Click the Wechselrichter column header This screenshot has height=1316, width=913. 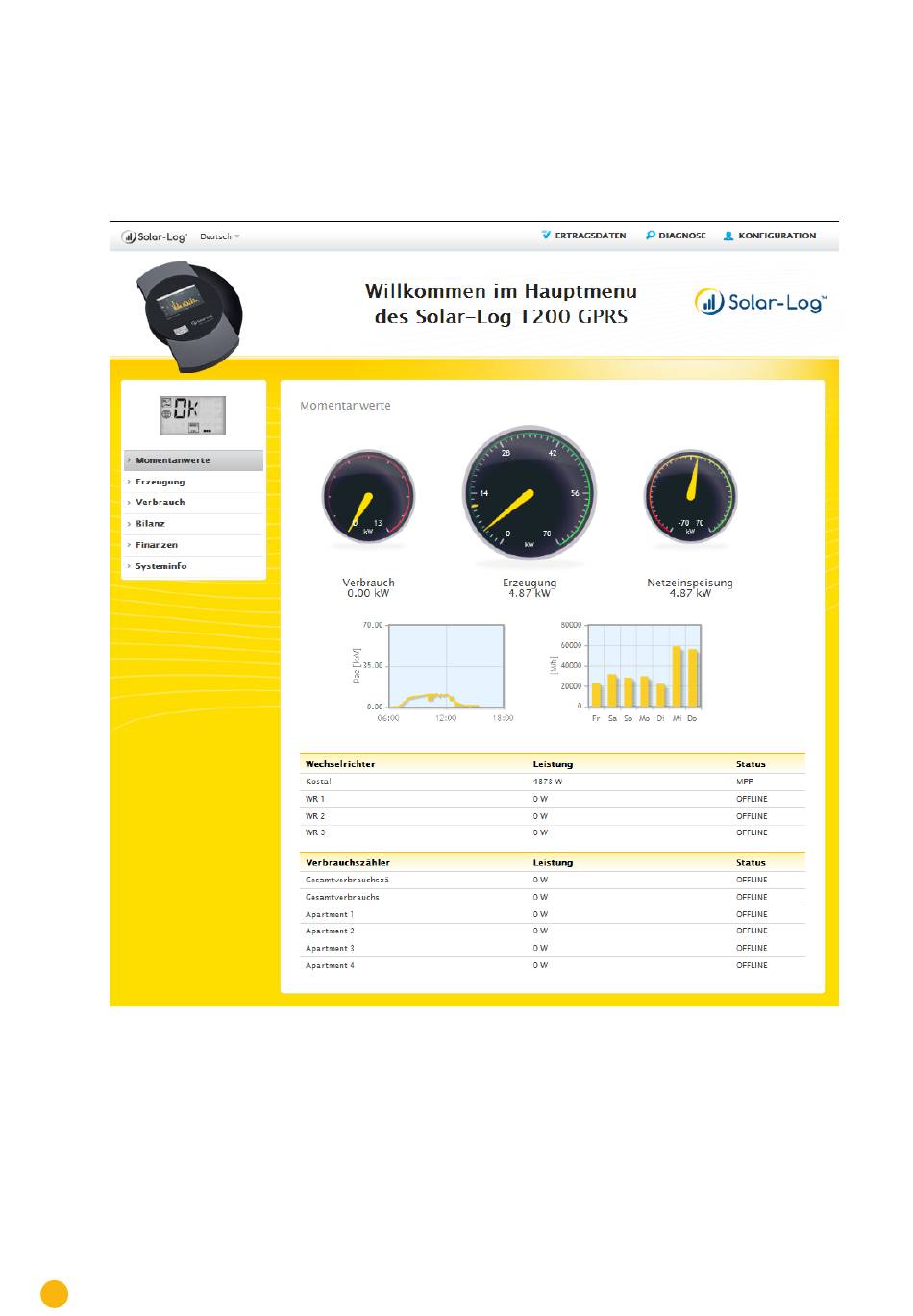340,764
